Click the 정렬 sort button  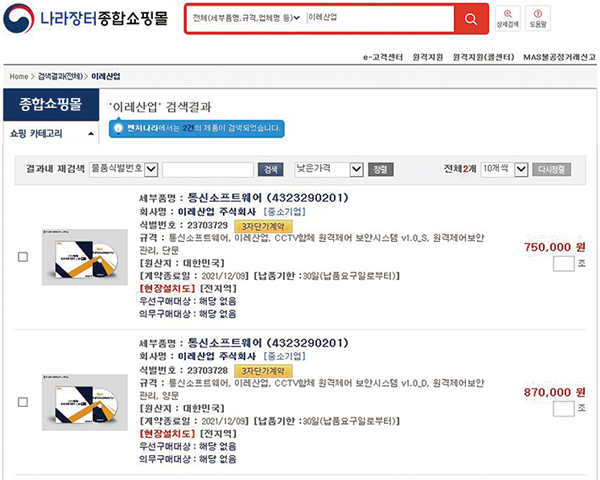(380, 170)
